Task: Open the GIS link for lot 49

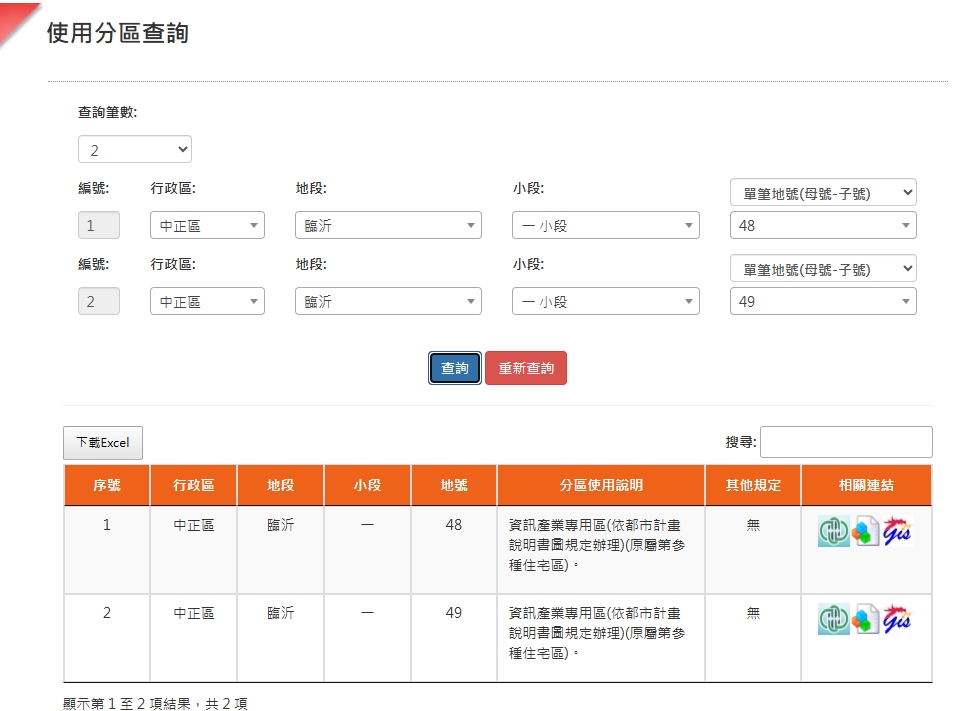Action: pyautogui.click(x=898, y=620)
